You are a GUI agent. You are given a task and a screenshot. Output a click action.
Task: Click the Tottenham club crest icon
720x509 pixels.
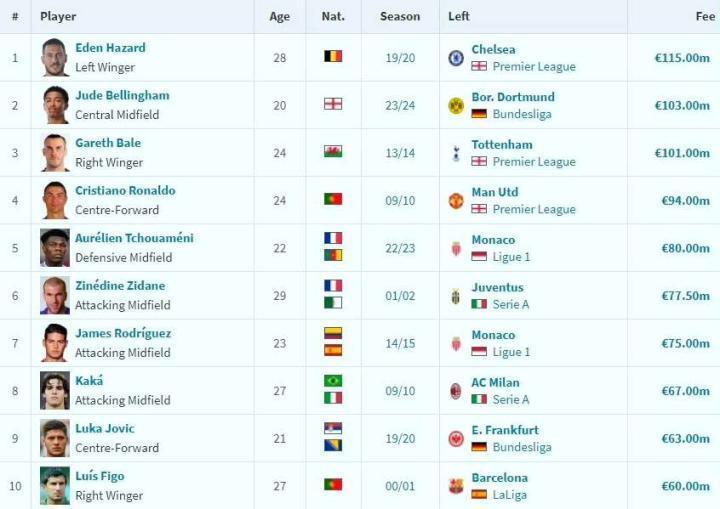pyautogui.click(x=456, y=153)
